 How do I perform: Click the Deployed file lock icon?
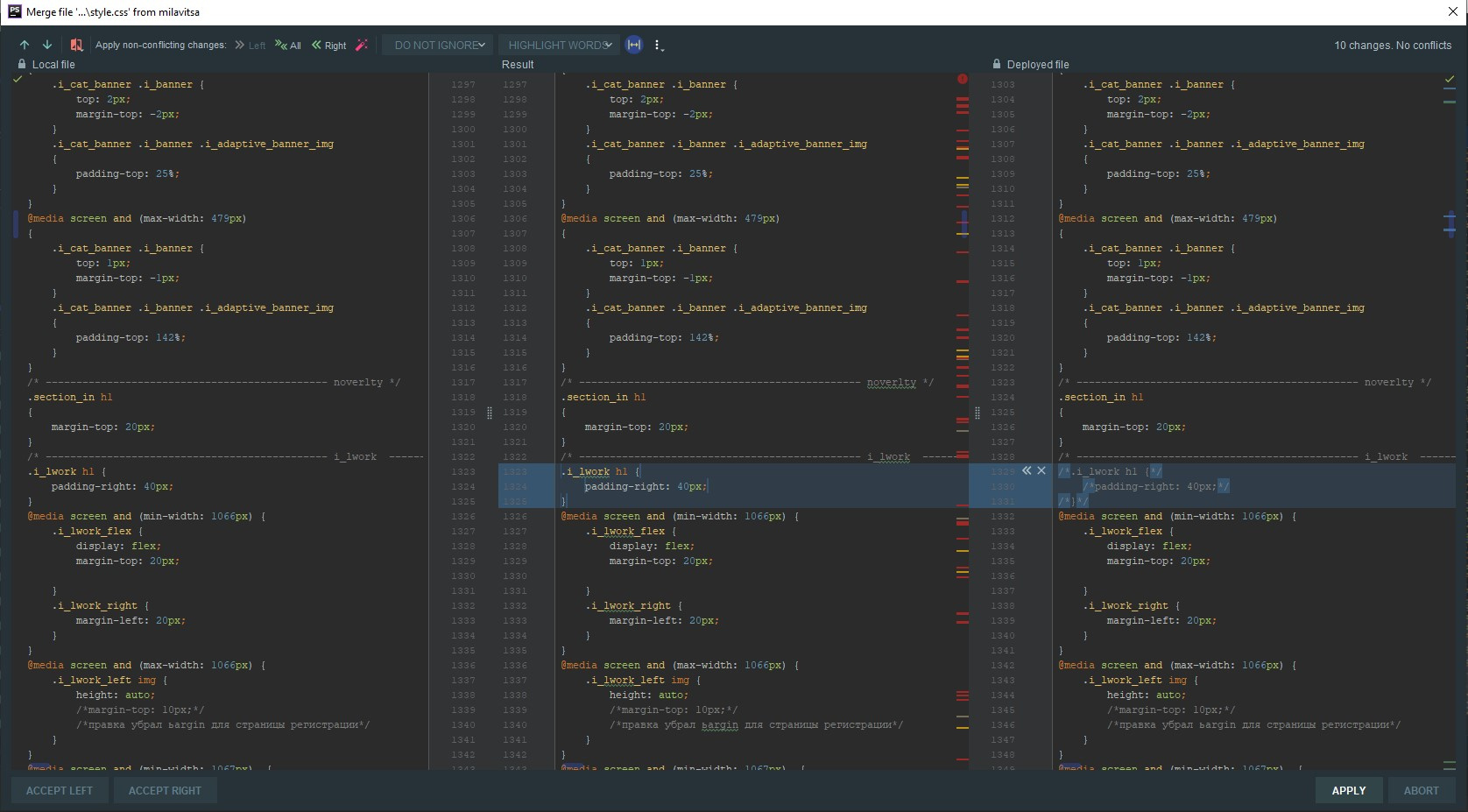click(x=997, y=64)
